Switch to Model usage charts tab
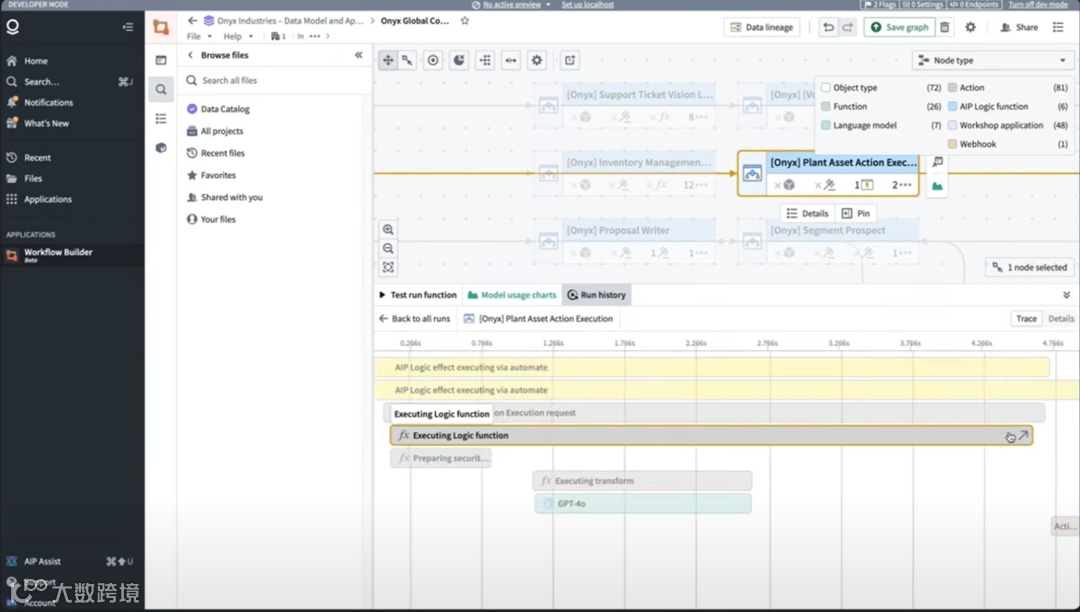The width and height of the screenshot is (1080, 612). tap(512, 295)
